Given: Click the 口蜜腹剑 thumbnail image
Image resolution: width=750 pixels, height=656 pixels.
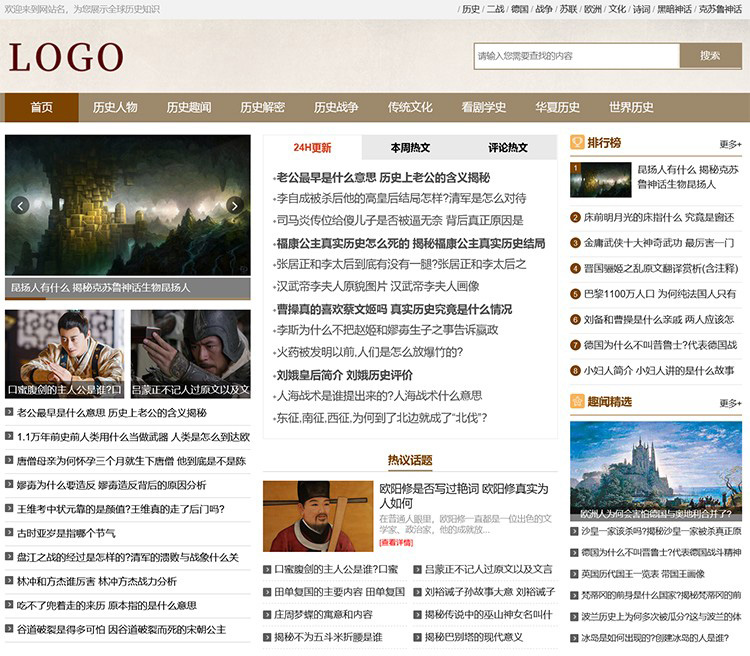Looking at the screenshot, I should click(65, 354).
